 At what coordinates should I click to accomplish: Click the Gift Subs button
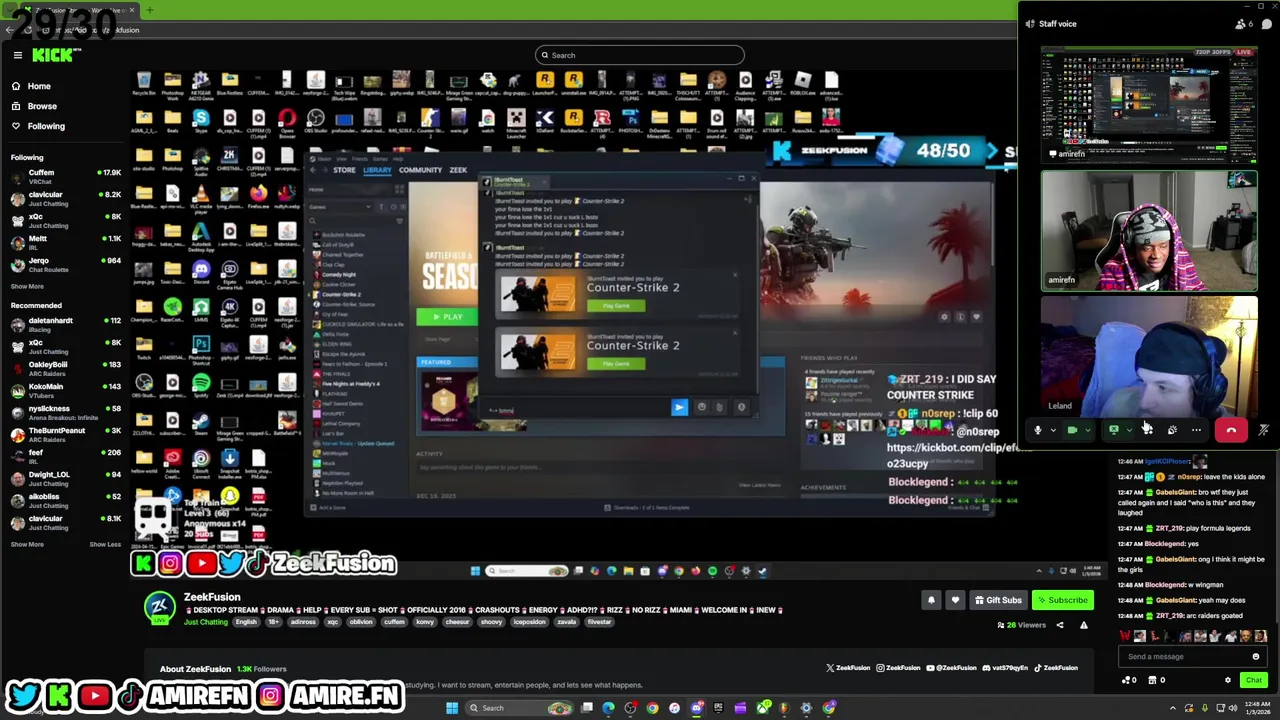point(998,600)
